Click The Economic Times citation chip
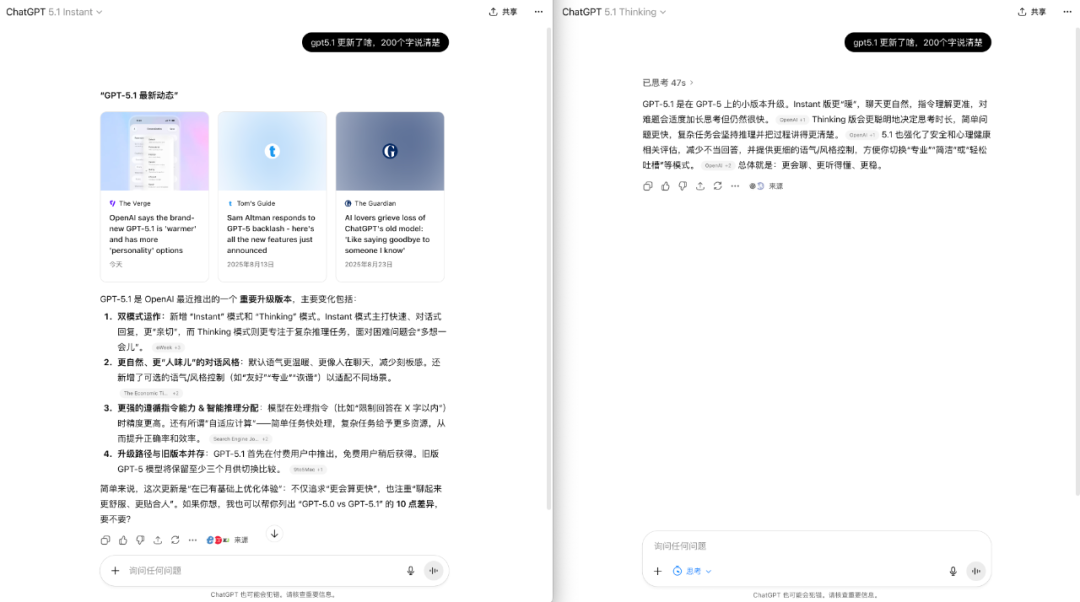This screenshot has height=602, width=1080. tap(151, 393)
